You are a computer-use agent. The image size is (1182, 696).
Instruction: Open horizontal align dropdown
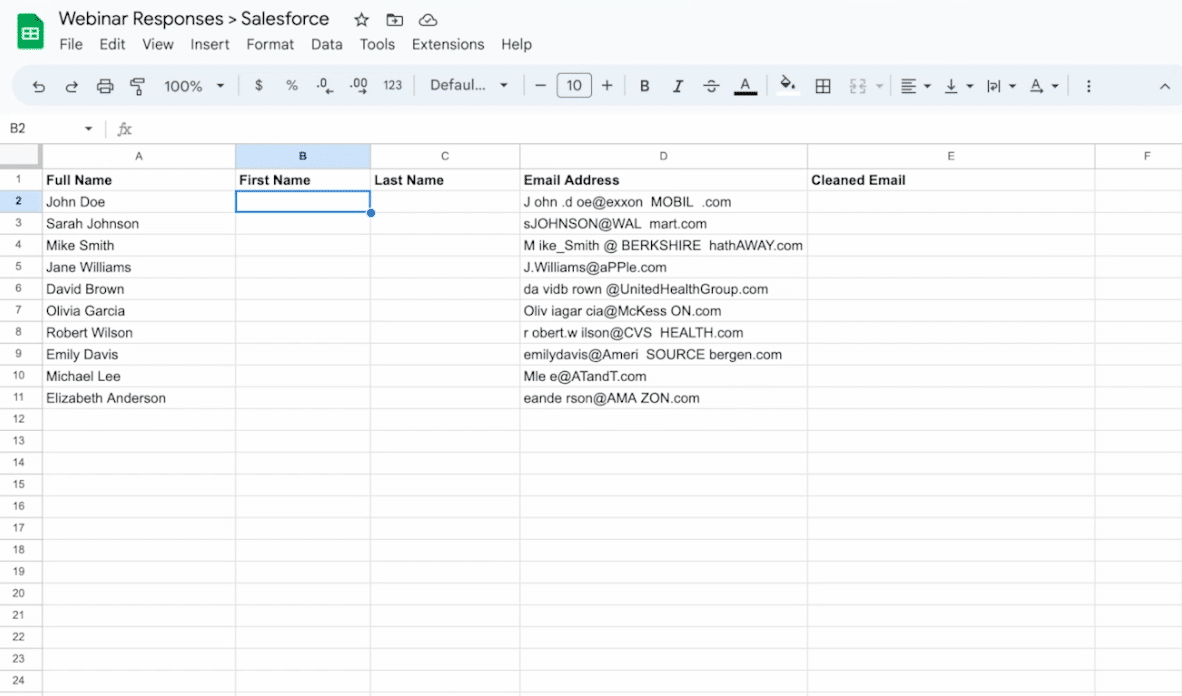click(x=915, y=86)
